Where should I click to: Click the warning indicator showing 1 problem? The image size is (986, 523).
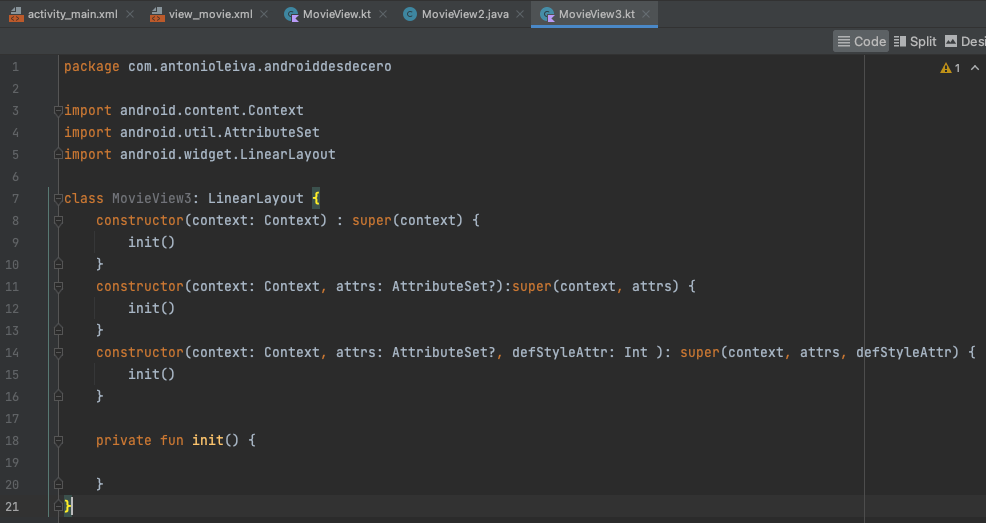(950, 68)
